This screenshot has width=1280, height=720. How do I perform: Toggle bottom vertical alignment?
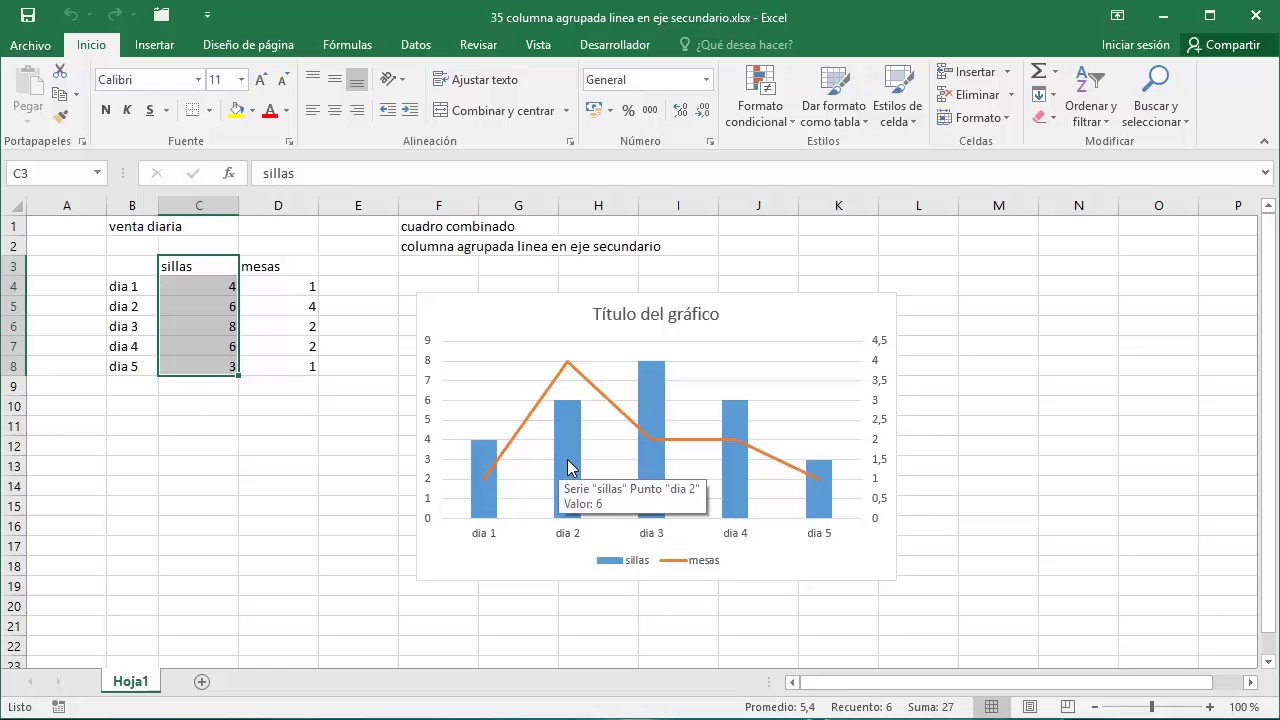pos(357,79)
